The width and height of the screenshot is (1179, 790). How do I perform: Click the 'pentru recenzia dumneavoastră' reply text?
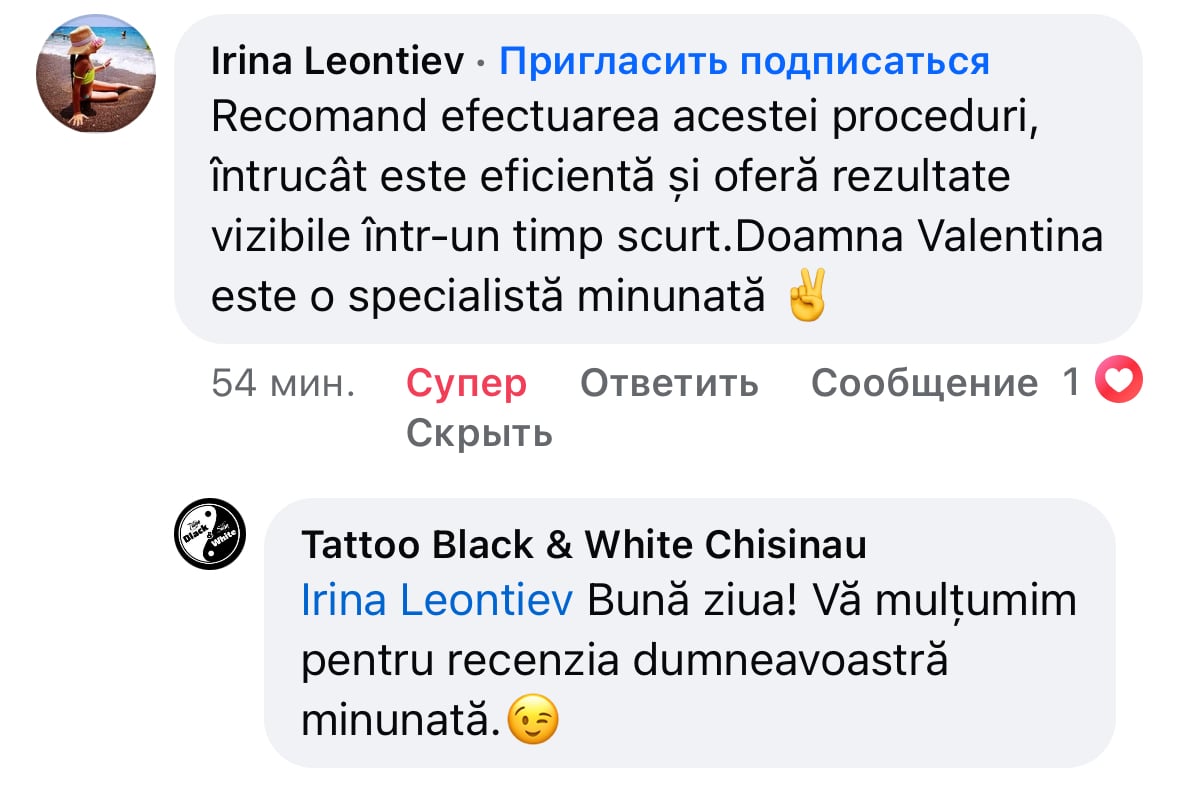tap(625, 661)
